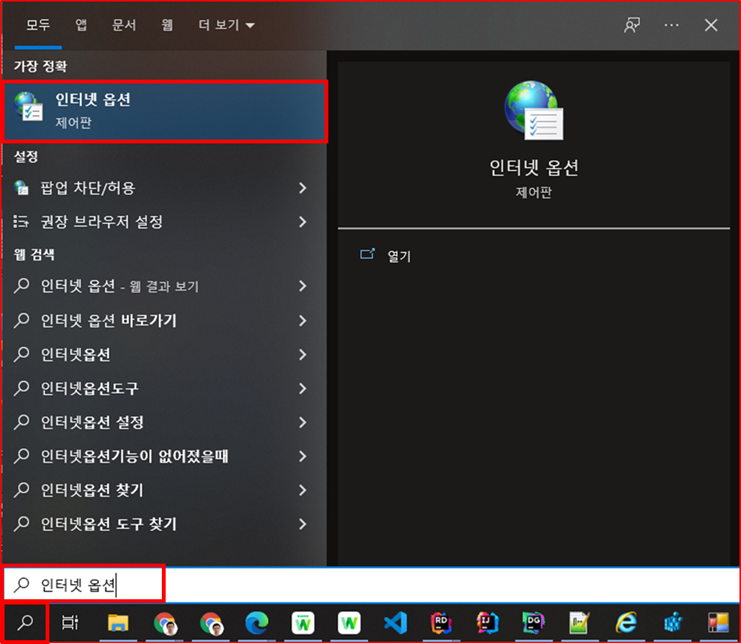
Task: Open Notepad++ from the taskbar
Action: pyautogui.click(x=579, y=623)
